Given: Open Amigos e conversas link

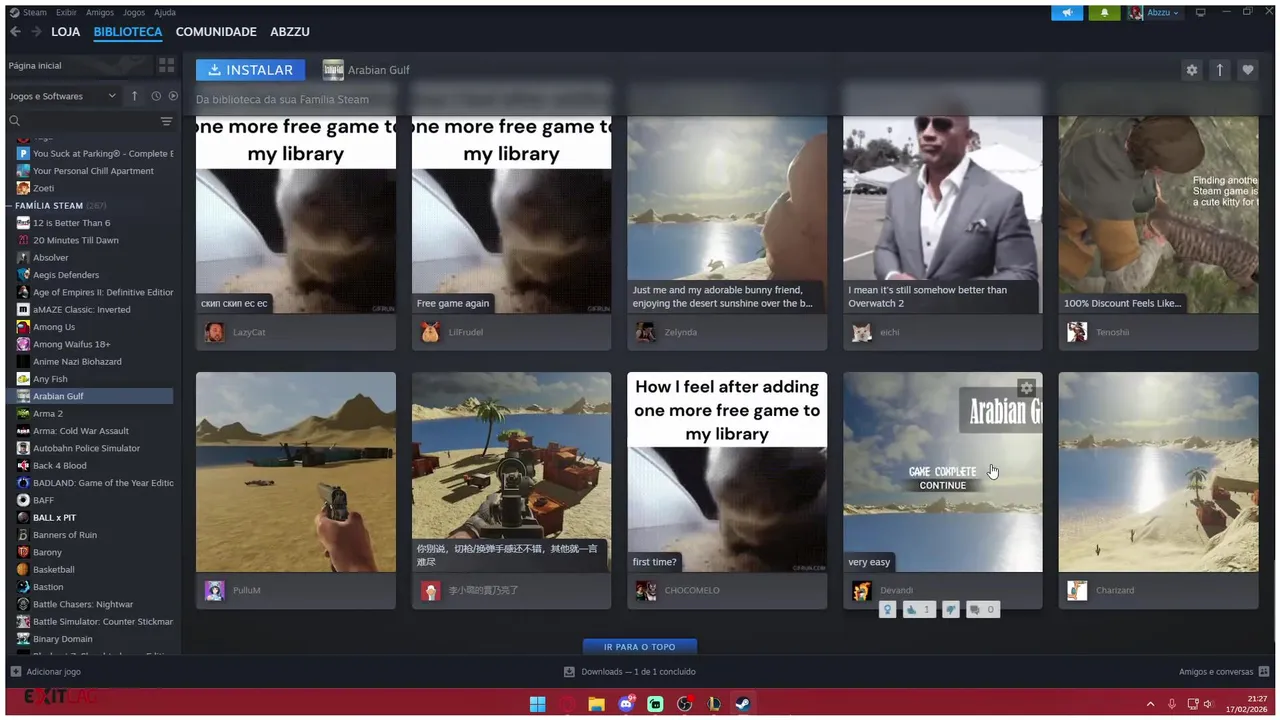Looking at the screenshot, I should (1215, 672).
